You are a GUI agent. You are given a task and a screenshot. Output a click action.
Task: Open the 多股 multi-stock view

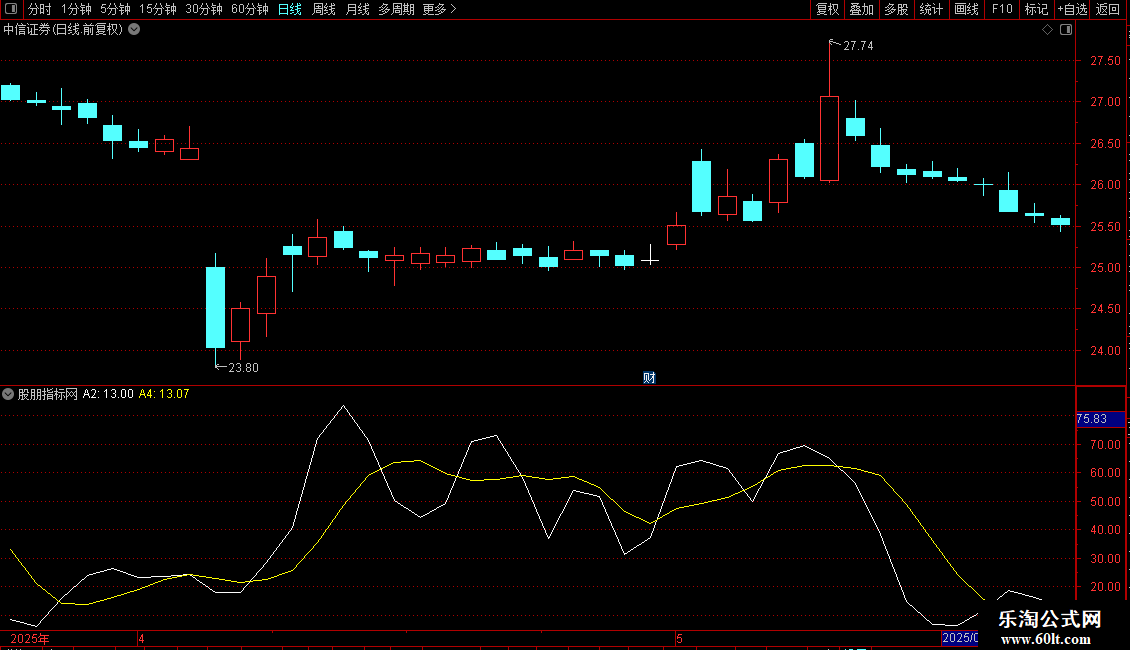(896, 9)
